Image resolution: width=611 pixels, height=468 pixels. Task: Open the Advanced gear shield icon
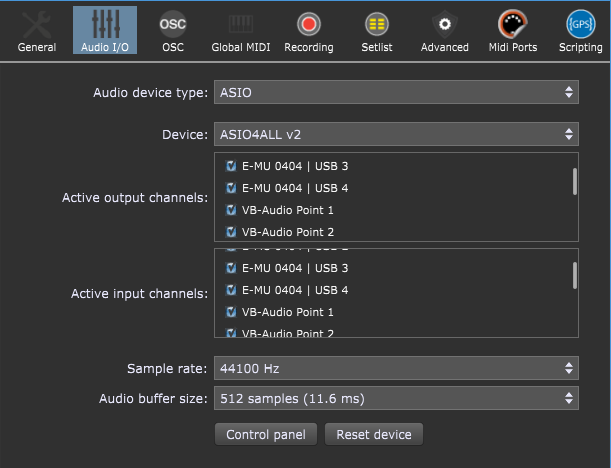(x=445, y=24)
